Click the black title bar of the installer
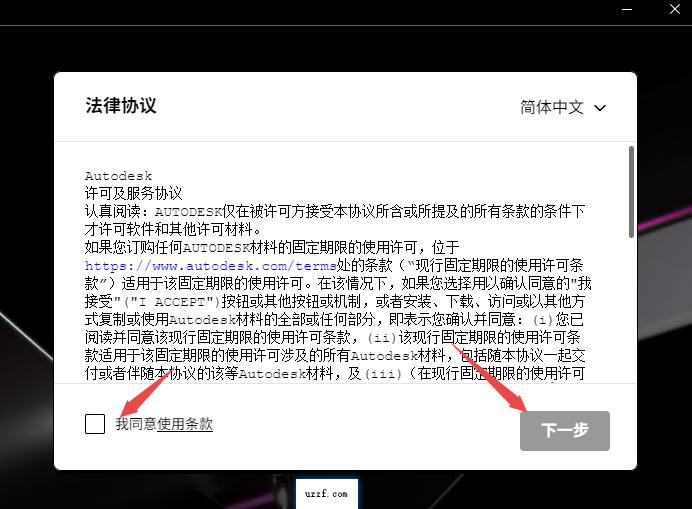 tap(300, 14)
